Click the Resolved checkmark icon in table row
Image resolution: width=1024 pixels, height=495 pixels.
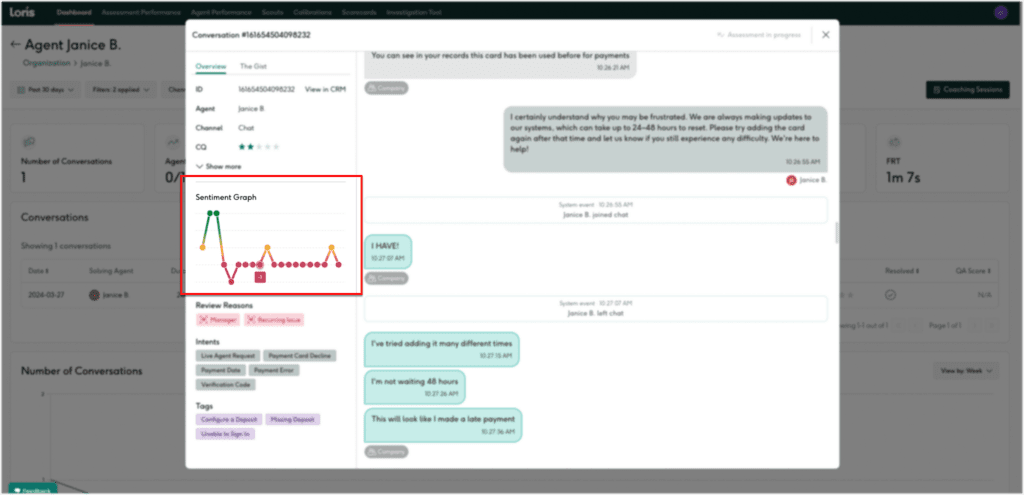pyautogui.click(x=890, y=295)
